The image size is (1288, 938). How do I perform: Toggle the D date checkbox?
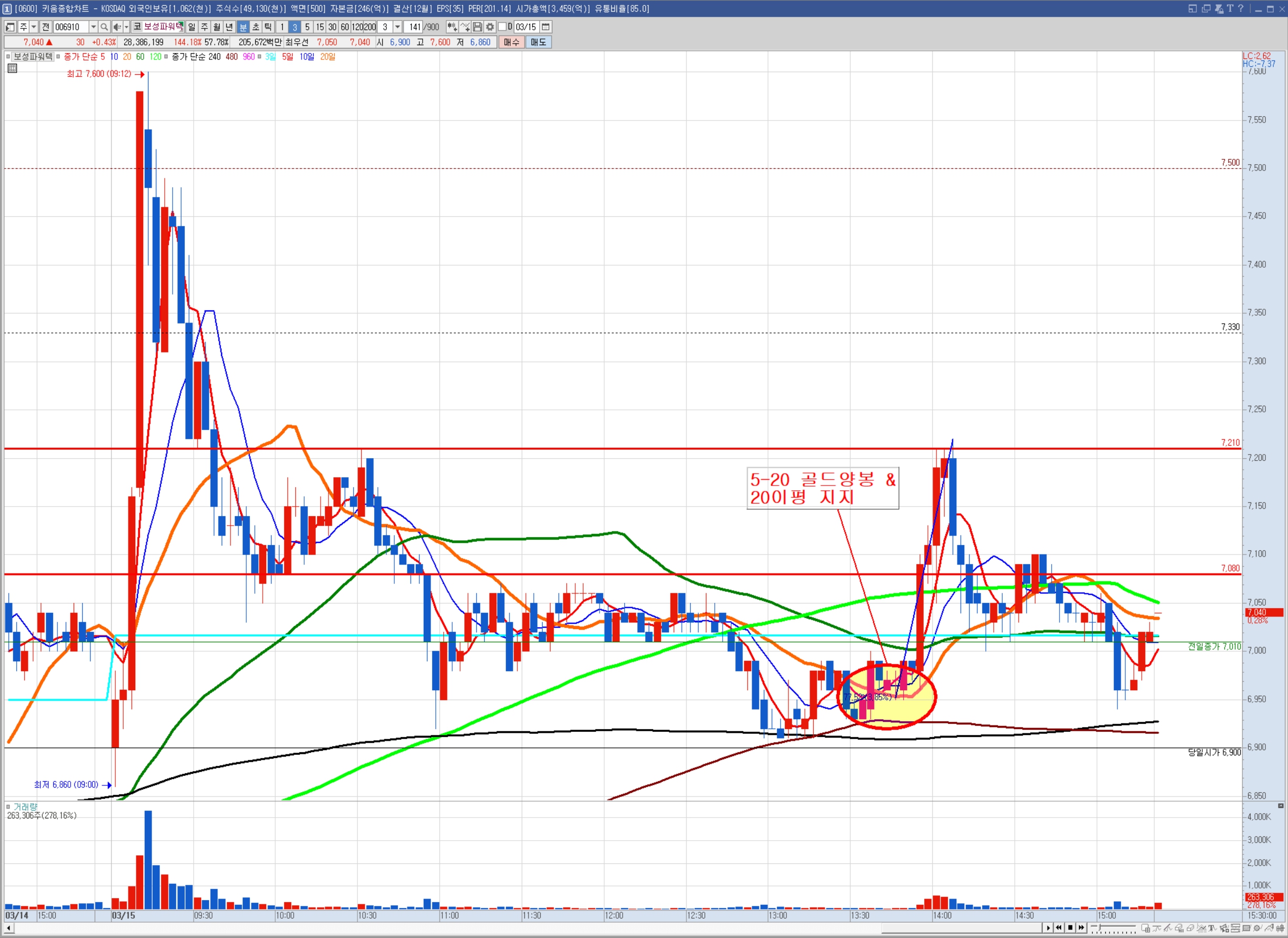[502, 27]
